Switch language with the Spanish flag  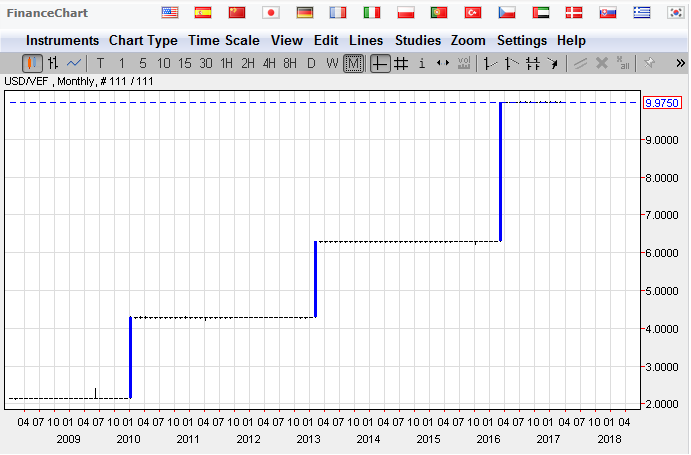coord(203,12)
